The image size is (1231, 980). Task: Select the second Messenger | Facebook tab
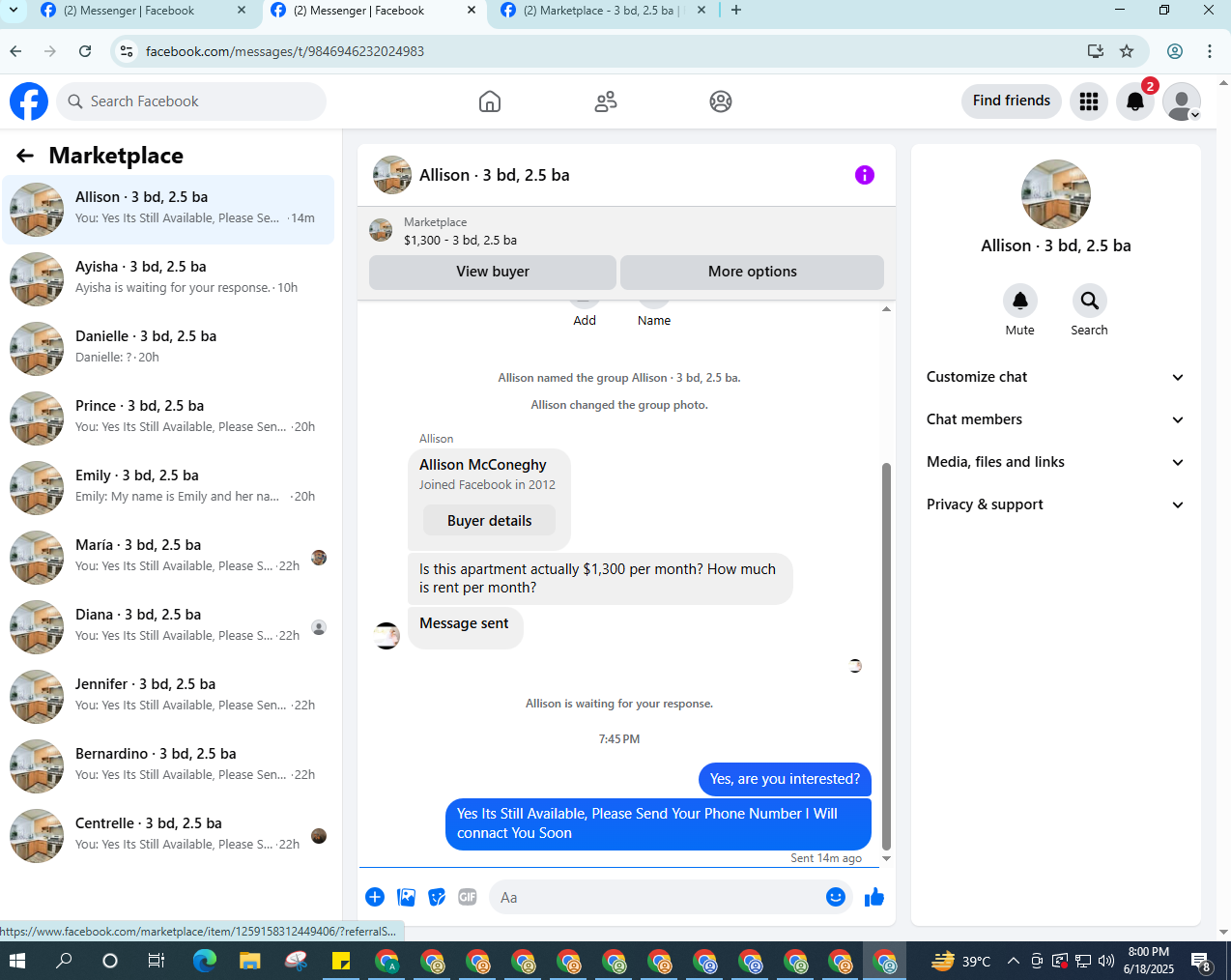[373, 11]
